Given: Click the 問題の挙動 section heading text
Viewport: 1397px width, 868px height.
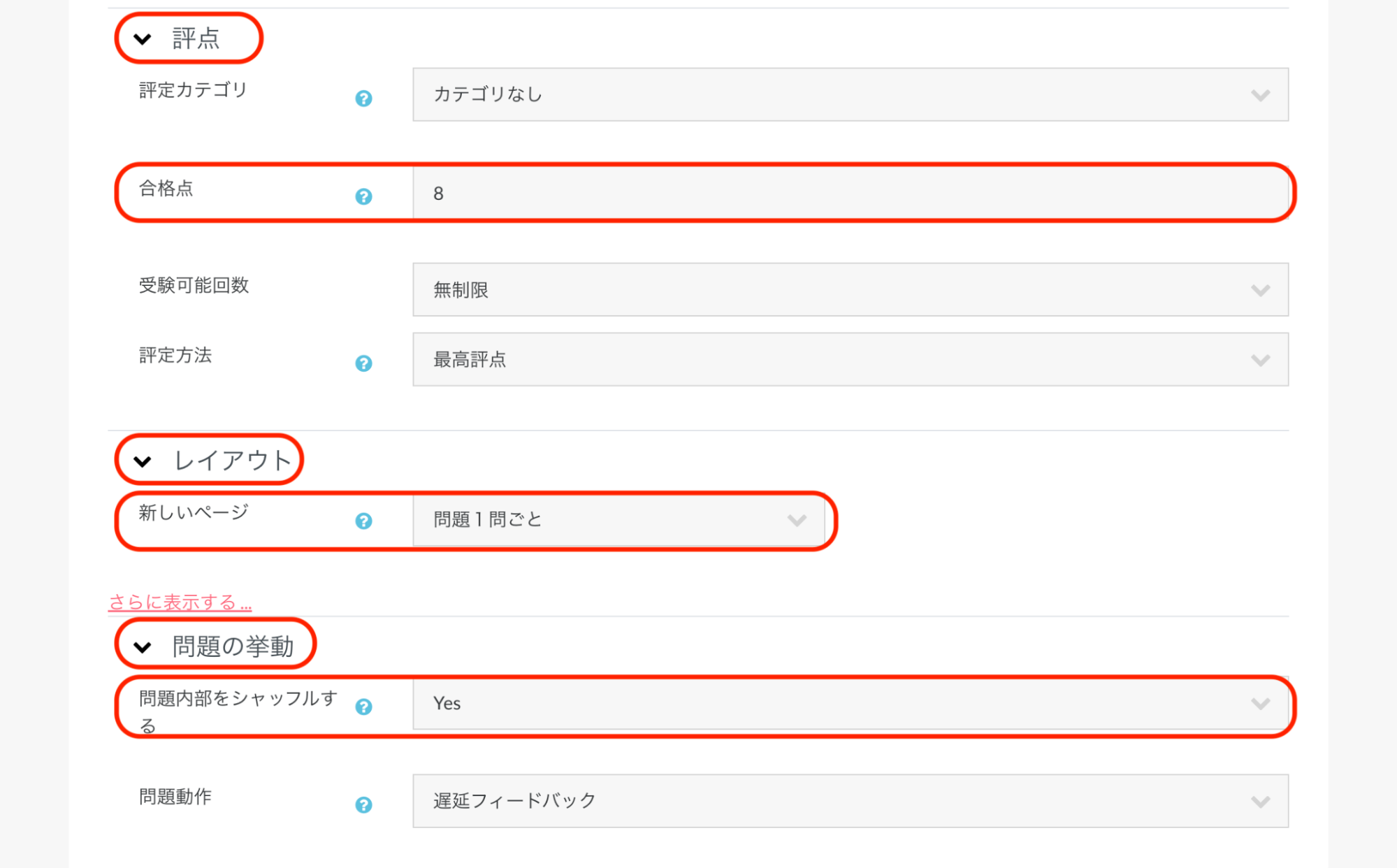Looking at the screenshot, I should [x=233, y=646].
